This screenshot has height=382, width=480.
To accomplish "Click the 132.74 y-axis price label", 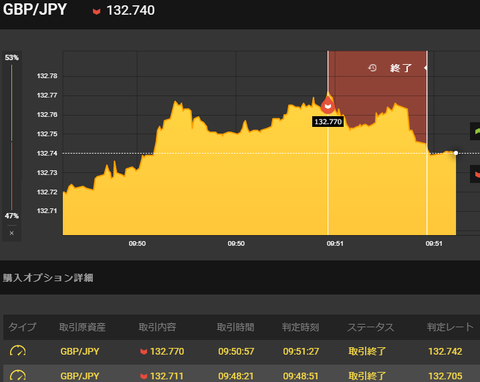I will click(47, 153).
